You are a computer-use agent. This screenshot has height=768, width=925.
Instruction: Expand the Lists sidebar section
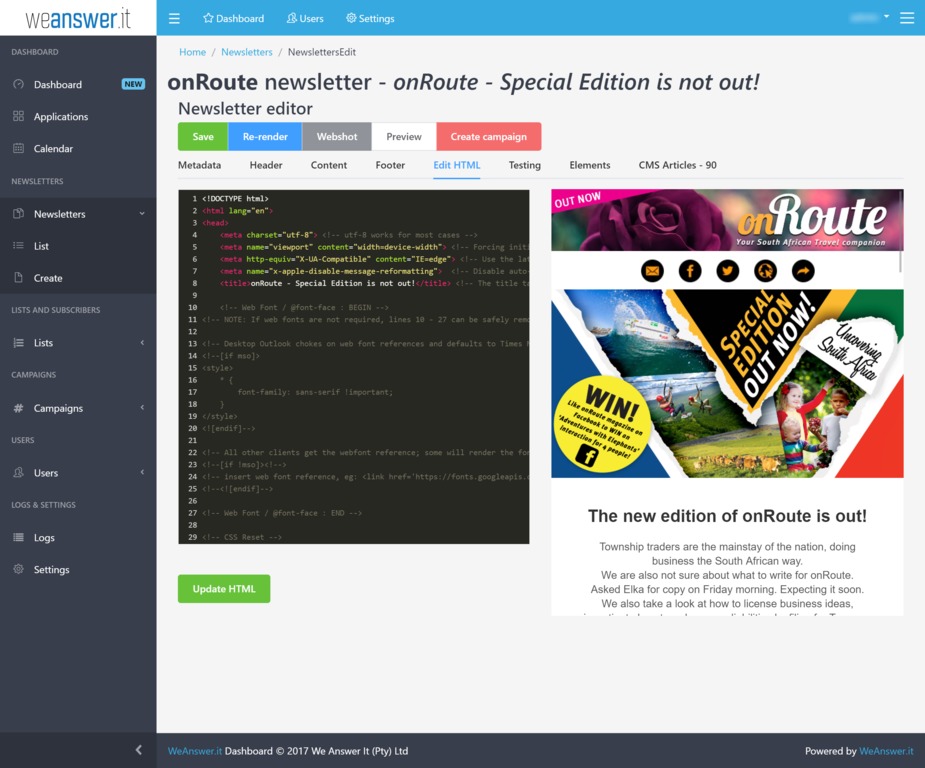[78, 343]
